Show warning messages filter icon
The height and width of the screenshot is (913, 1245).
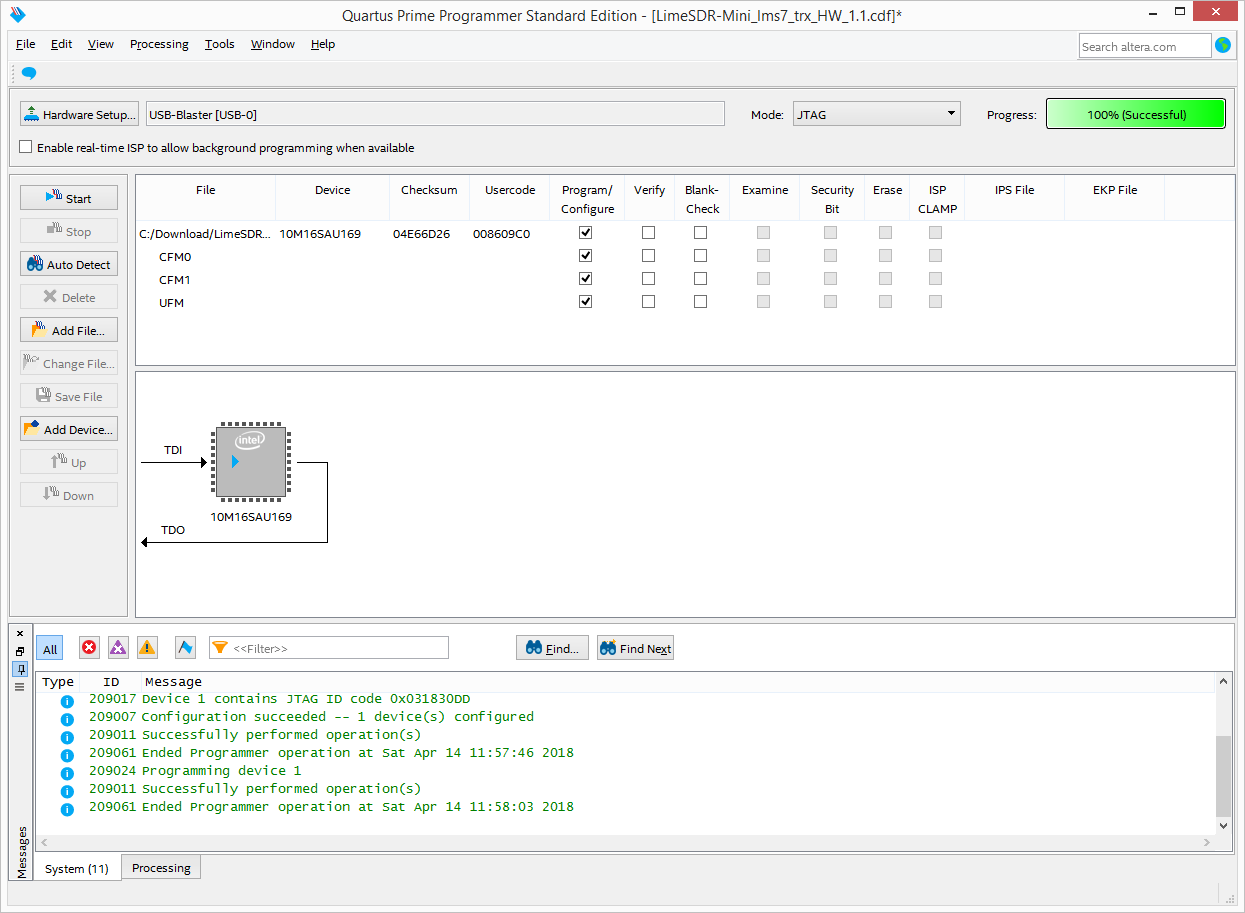tap(147, 648)
